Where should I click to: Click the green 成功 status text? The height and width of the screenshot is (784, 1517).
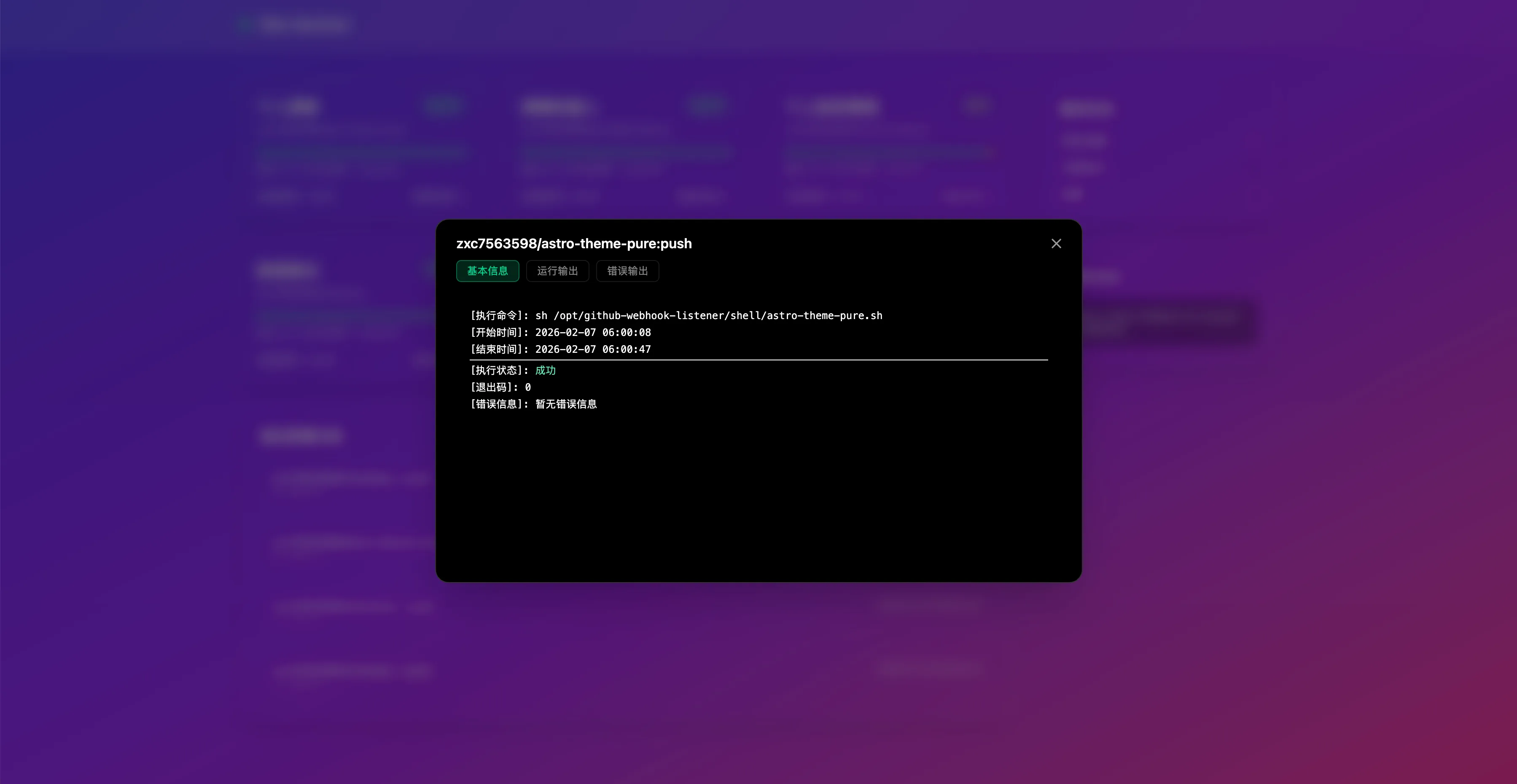click(545, 370)
